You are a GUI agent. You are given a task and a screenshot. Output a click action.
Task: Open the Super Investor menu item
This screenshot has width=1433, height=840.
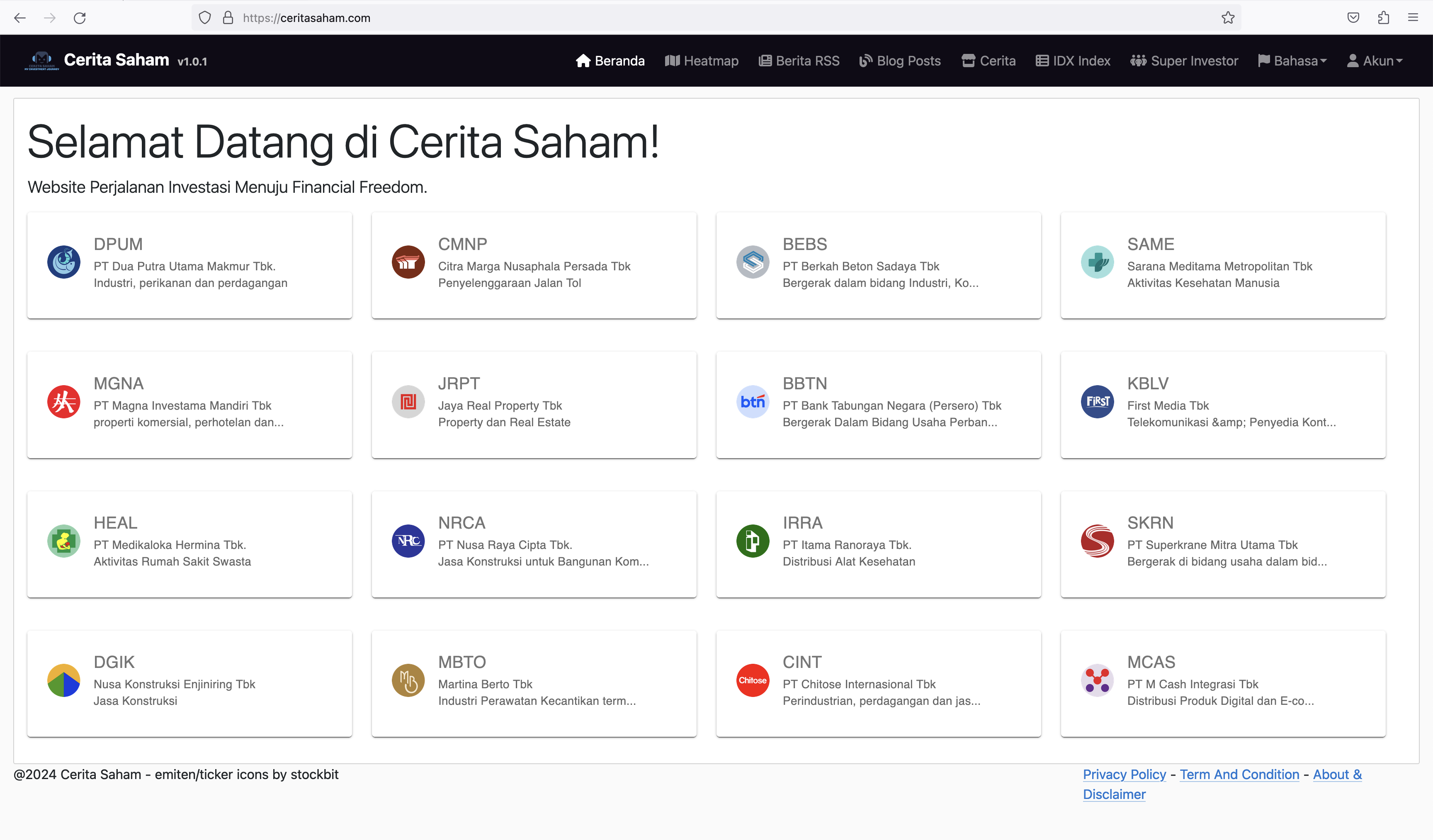click(x=1184, y=61)
